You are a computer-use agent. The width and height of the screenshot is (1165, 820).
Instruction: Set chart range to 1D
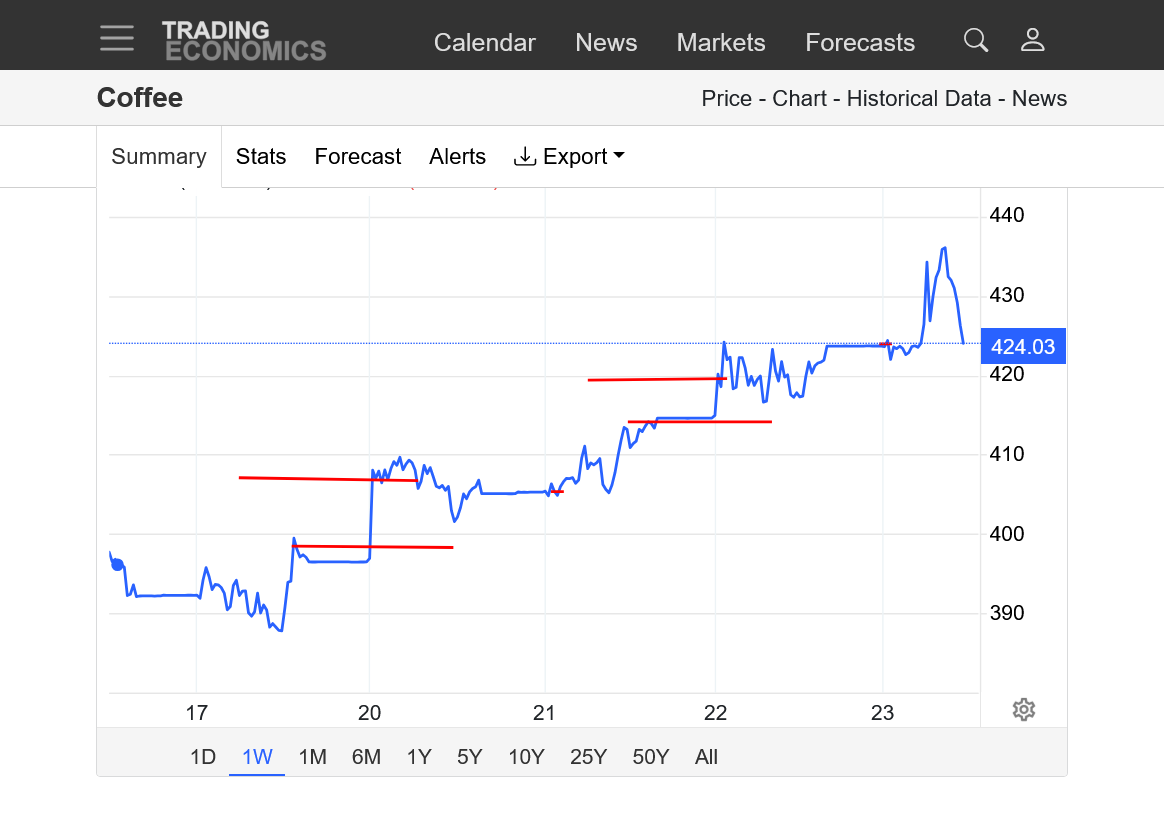coord(203,757)
